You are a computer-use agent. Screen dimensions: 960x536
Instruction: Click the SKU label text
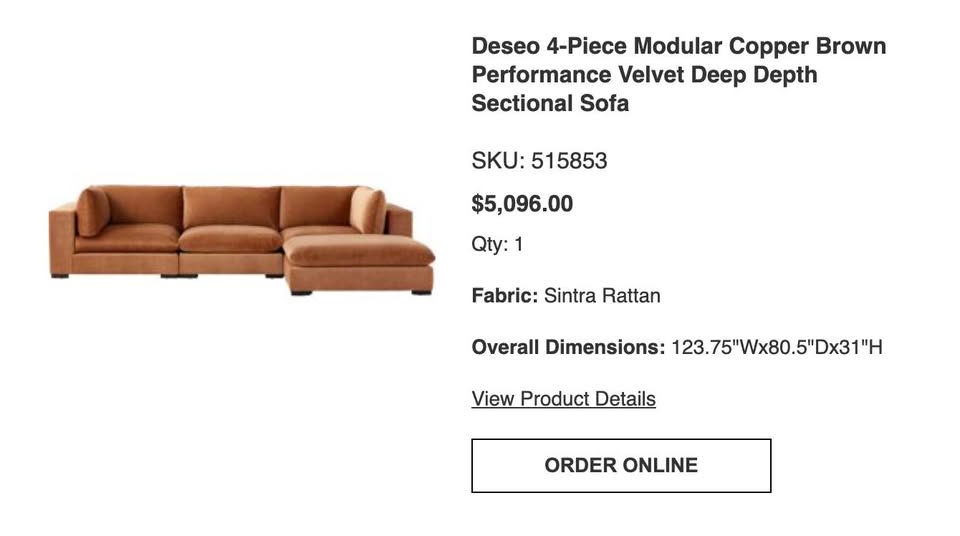click(x=497, y=161)
